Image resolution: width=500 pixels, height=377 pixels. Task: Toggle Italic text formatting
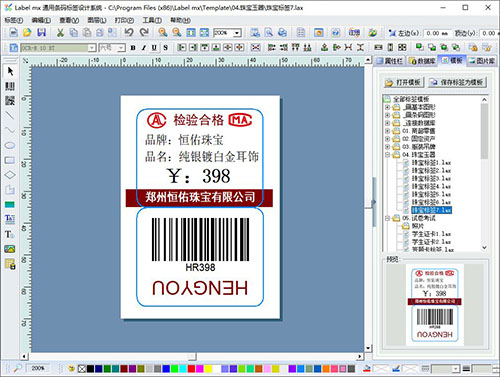point(144,48)
